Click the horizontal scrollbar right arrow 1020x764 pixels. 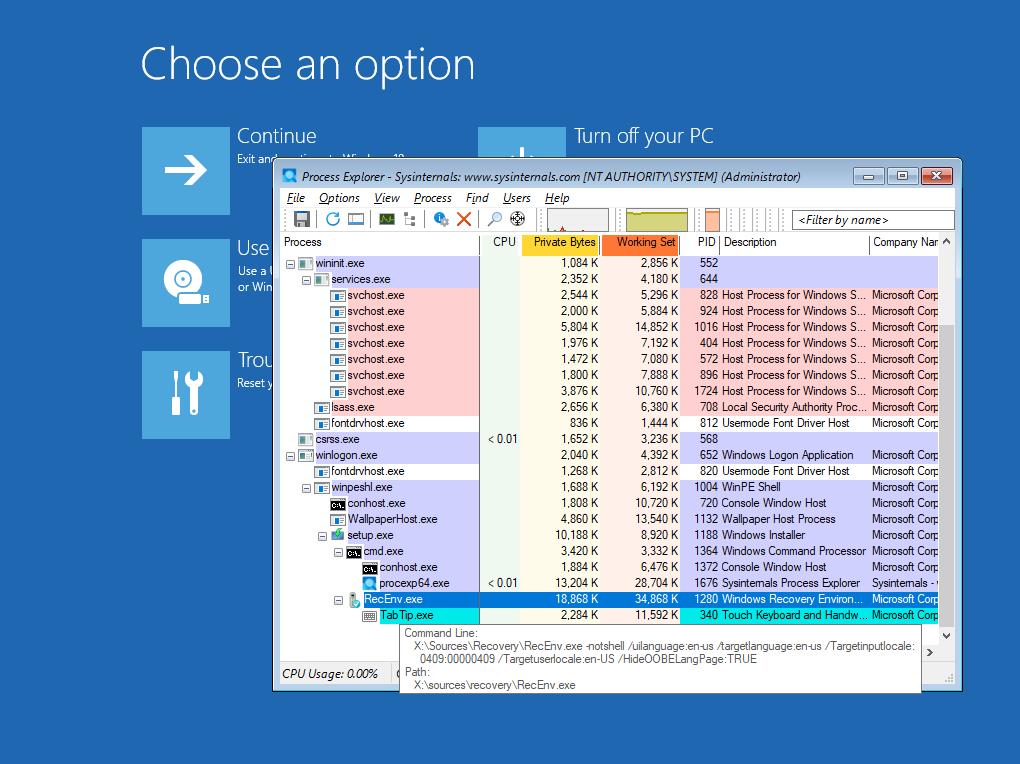[x=930, y=653]
